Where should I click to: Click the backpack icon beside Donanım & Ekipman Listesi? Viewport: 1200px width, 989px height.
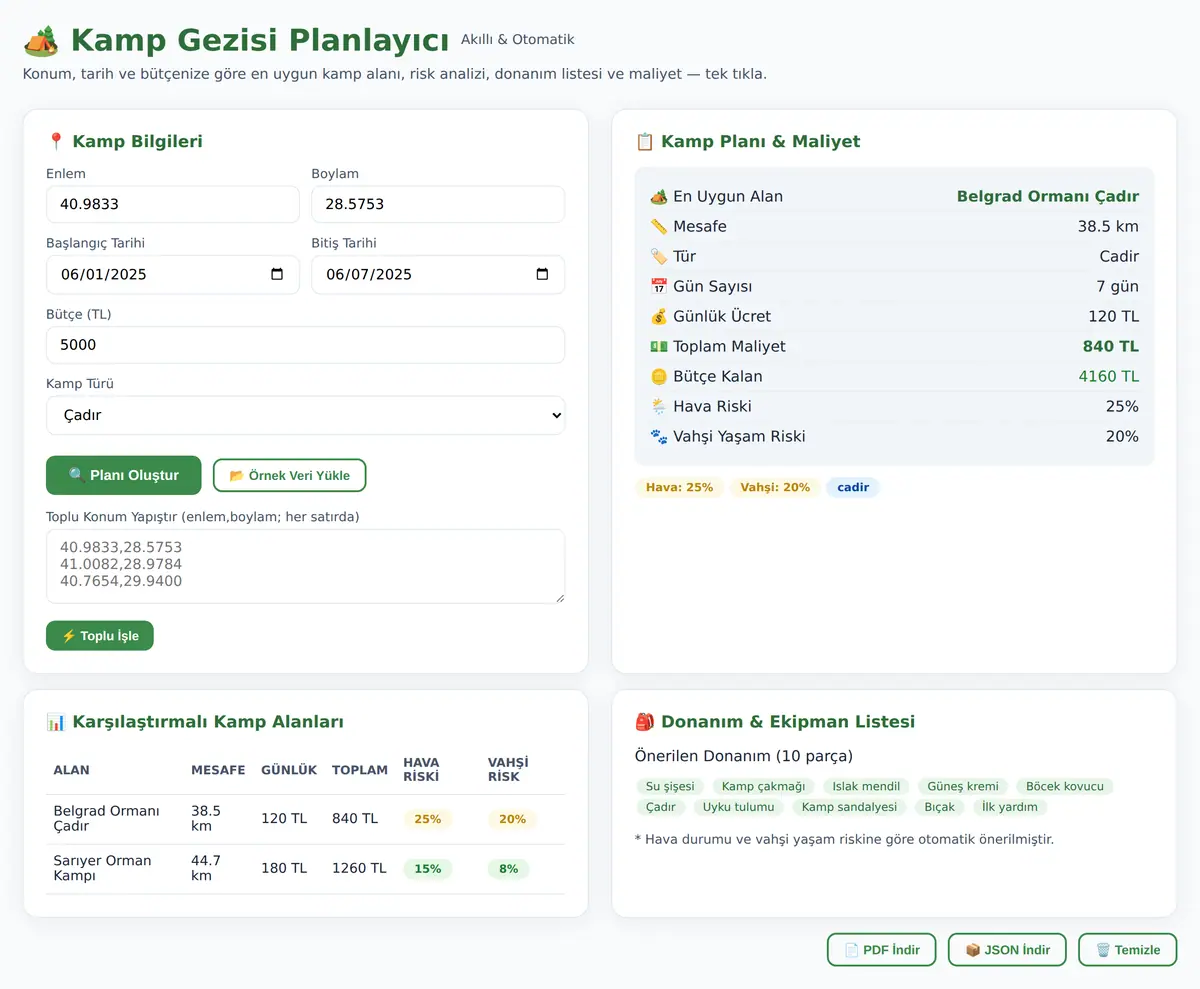pyautogui.click(x=645, y=722)
